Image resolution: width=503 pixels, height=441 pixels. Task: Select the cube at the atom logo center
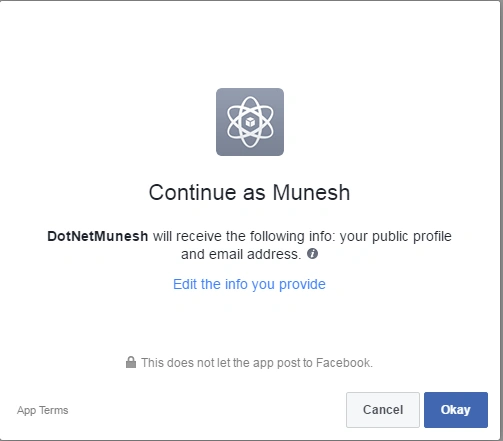click(x=250, y=122)
